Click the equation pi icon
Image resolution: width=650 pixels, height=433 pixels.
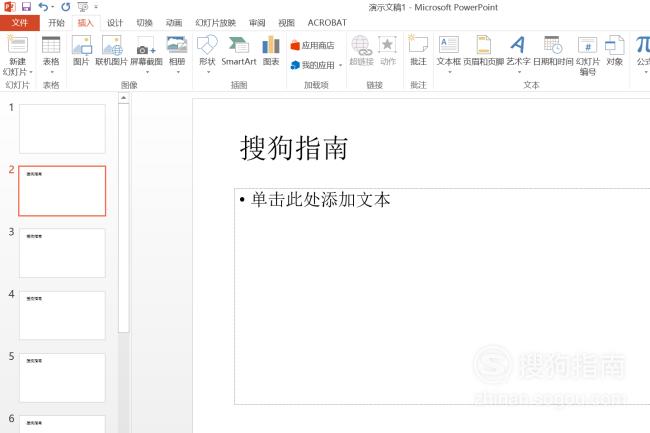(643, 45)
